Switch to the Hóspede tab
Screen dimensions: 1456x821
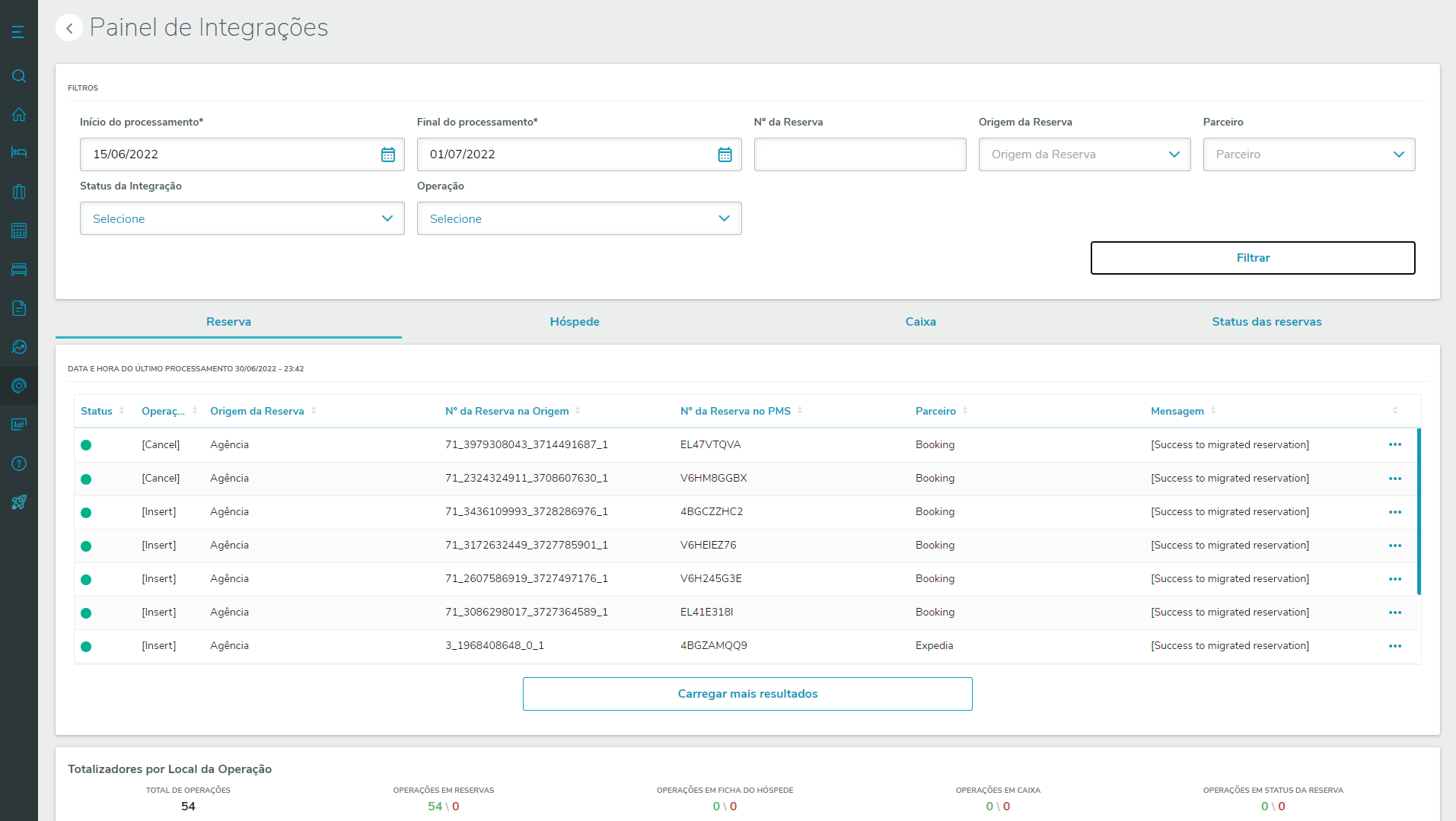tap(575, 322)
